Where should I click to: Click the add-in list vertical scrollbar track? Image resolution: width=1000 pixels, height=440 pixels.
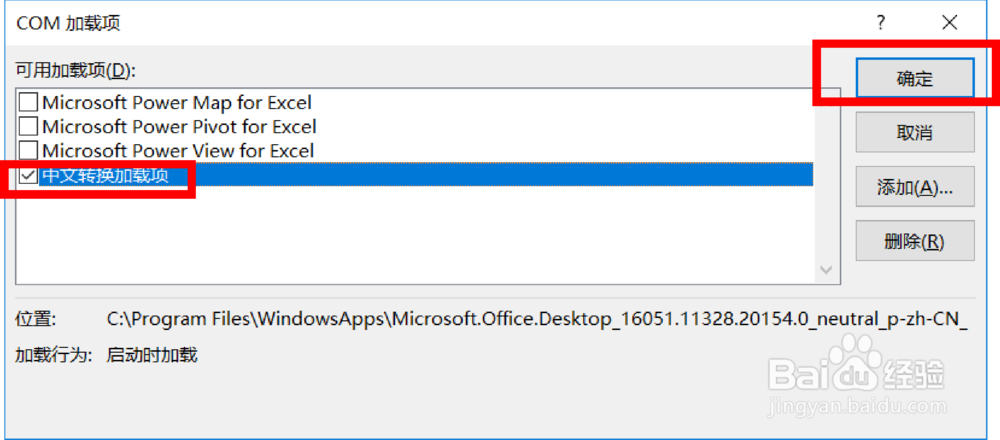click(x=827, y=180)
